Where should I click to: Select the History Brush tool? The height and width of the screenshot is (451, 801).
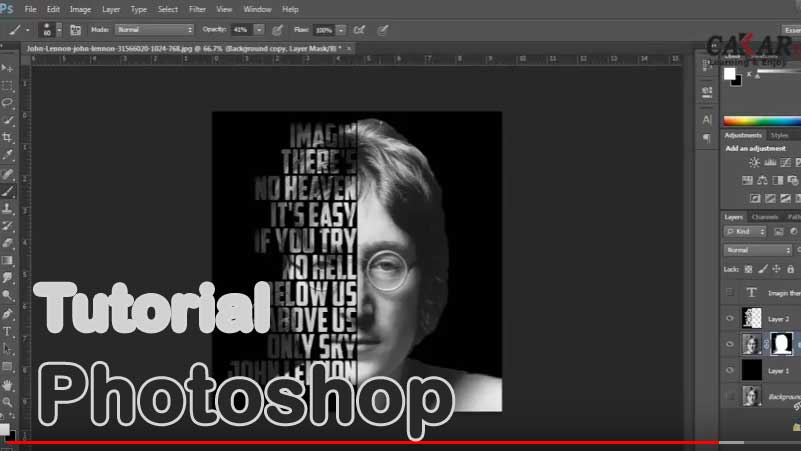pos(7,226)
